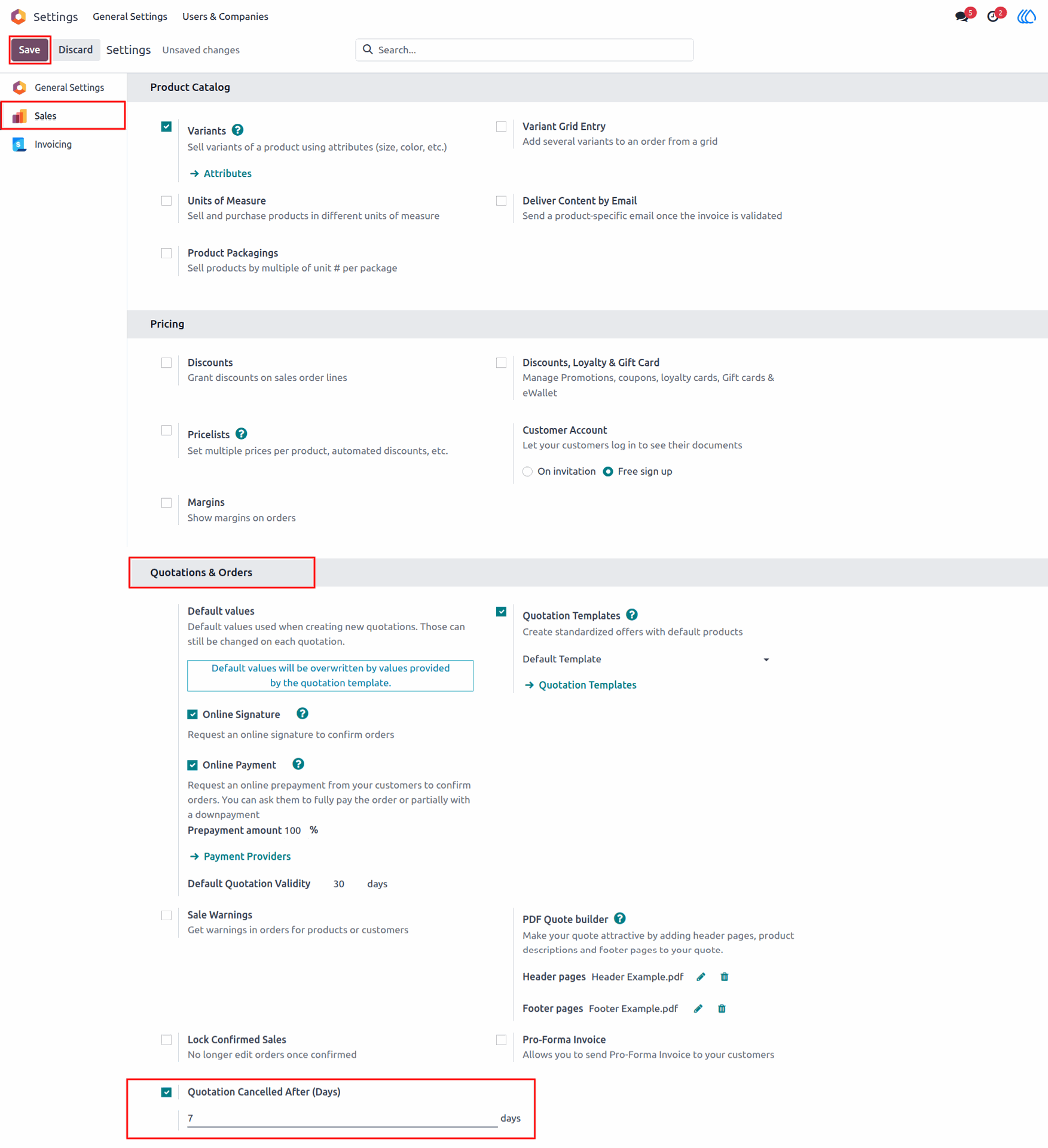Open help icon next to Online Payment
This screenshot has width=1048, height=1148.
coord(298,764)
